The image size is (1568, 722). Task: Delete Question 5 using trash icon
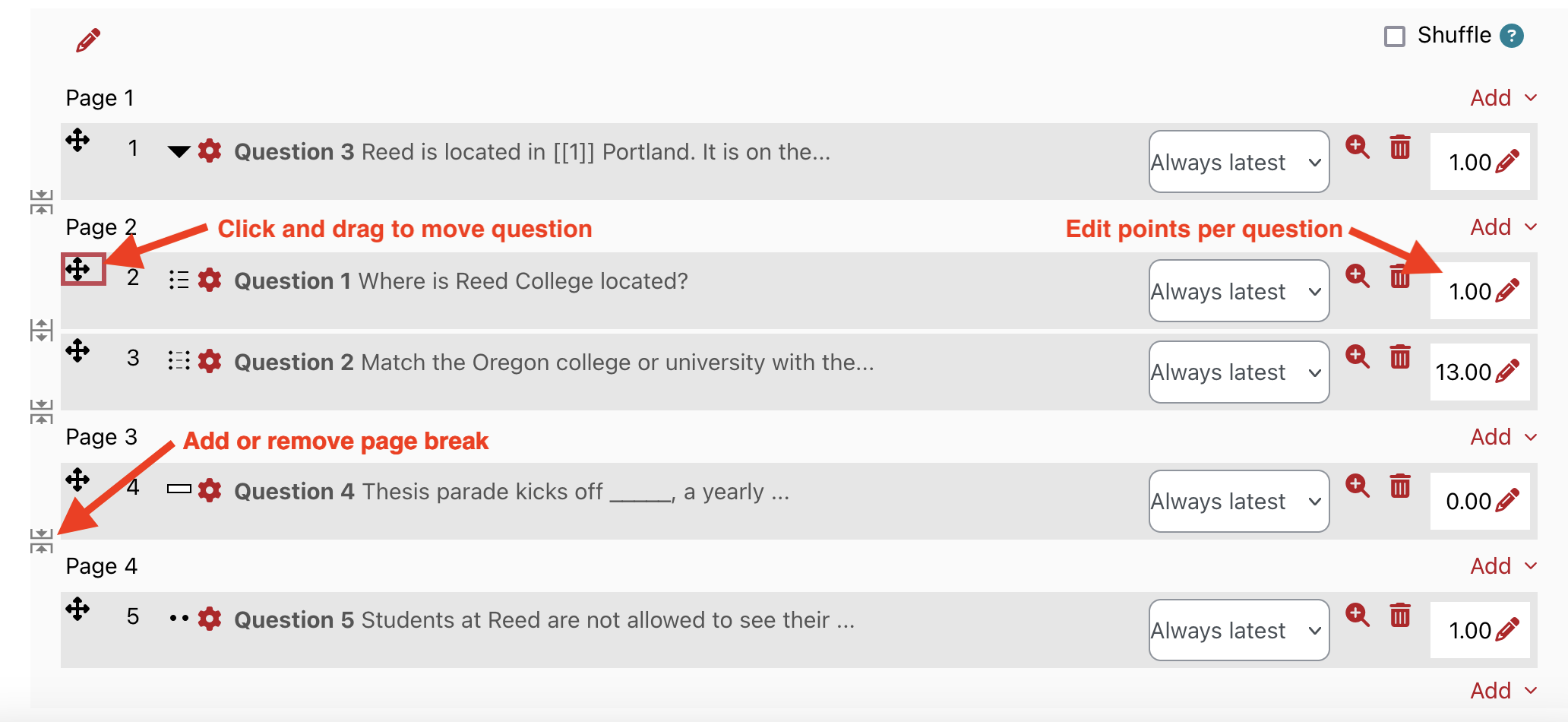coord(1399,615)
